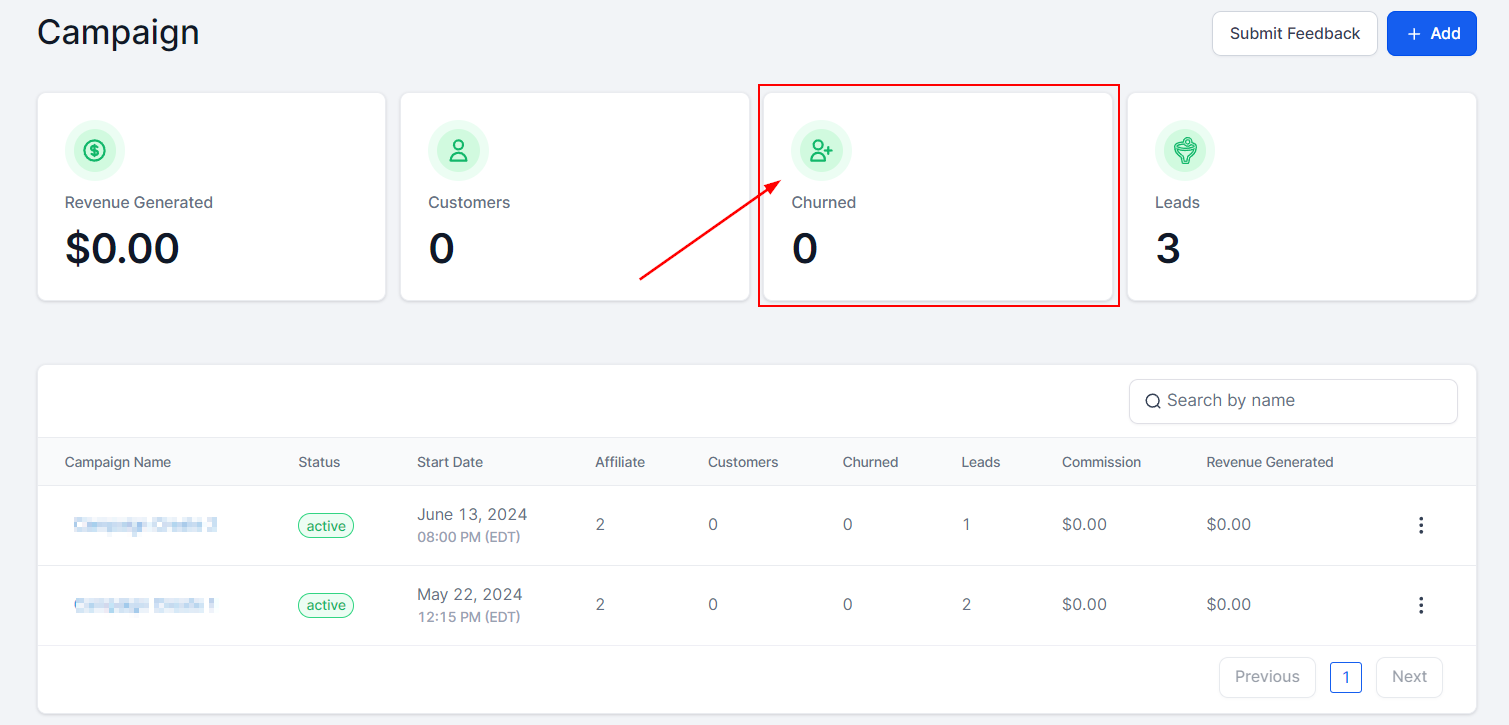This screenshot has width=1509, height=725.
Task: Click the Leads funnel icon
Action: click(1185, 151)
